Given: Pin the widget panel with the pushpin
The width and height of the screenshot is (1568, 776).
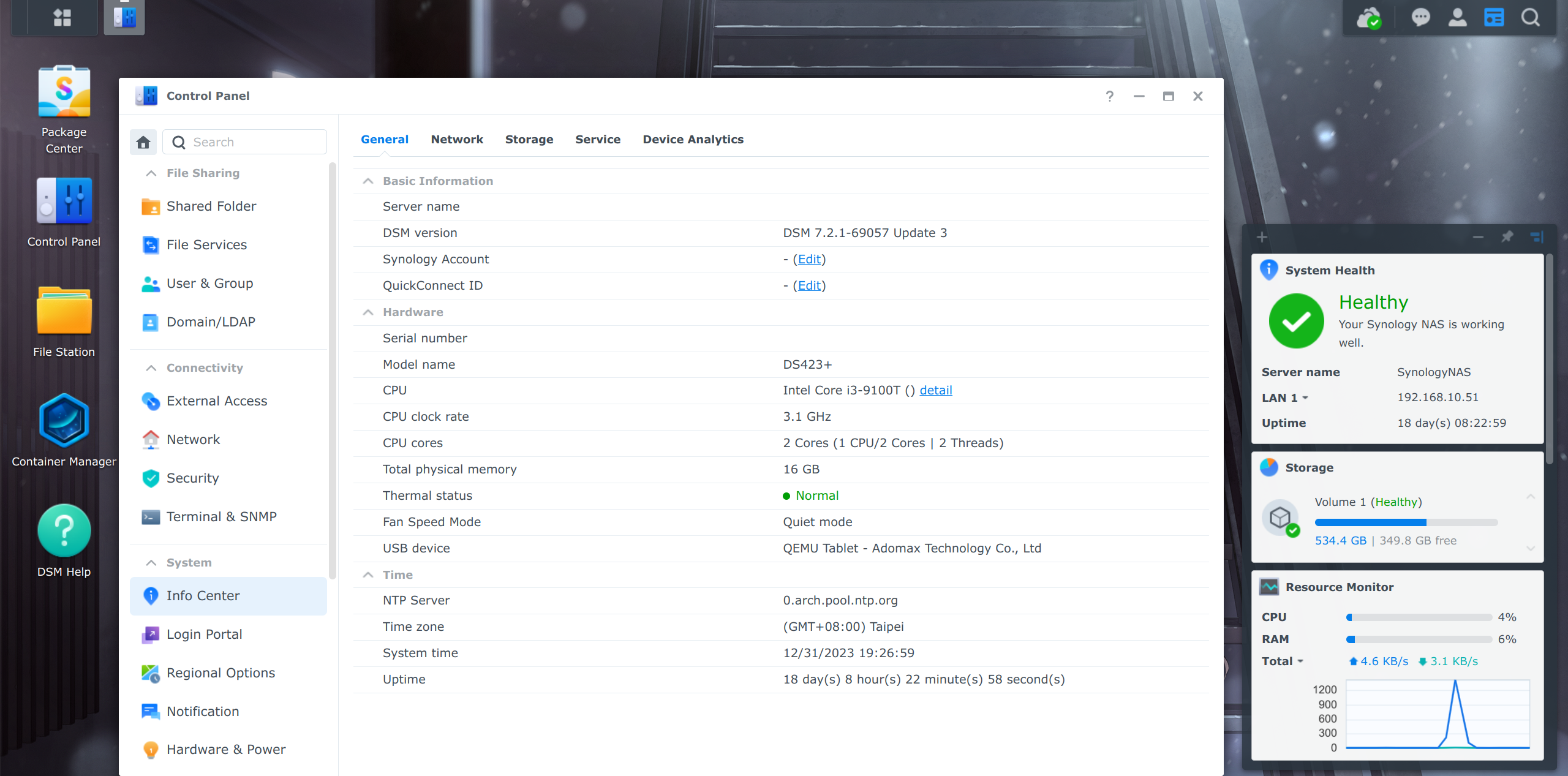Looking at the screenshot, I should 1507,237.
